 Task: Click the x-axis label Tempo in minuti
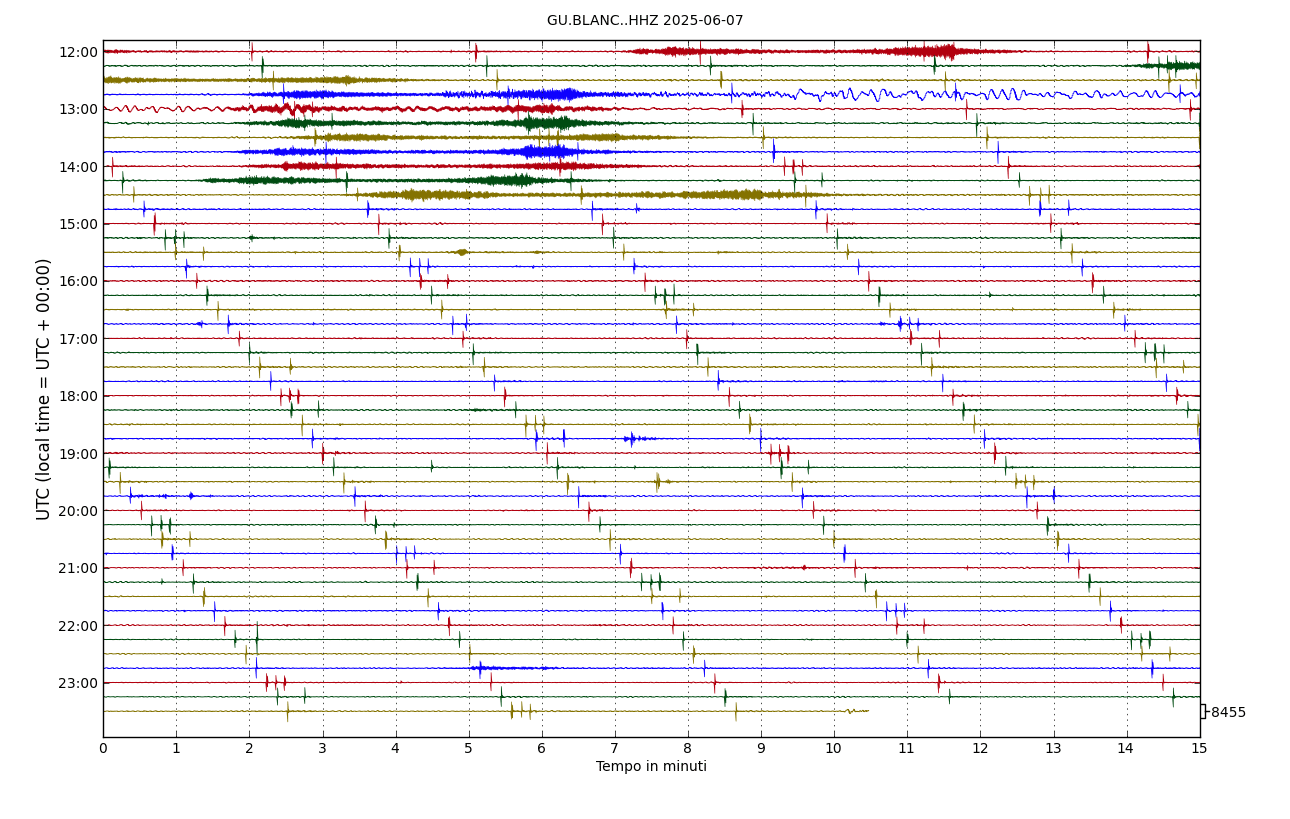(x=651, y=767)
